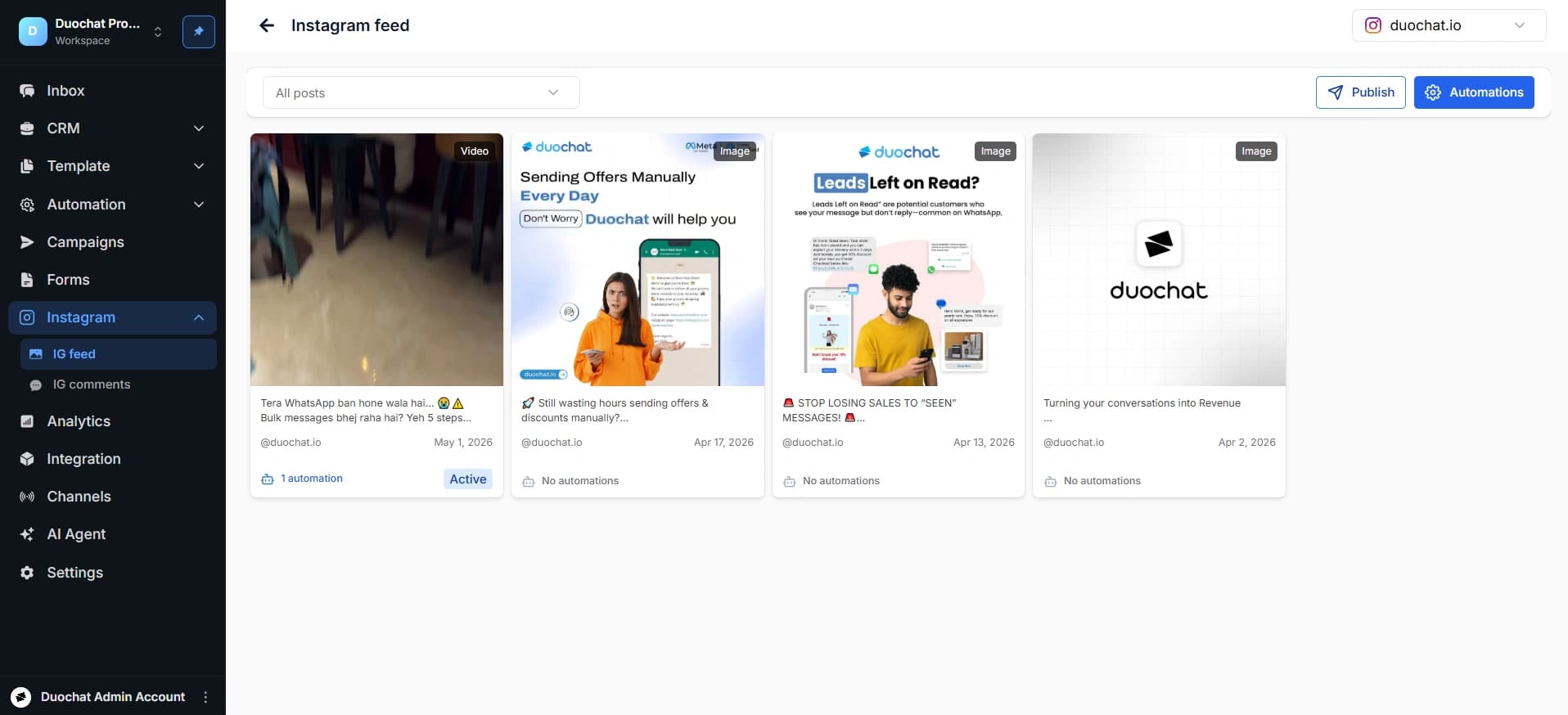Click the Channels broadcast icon
Image resolution: width=1568 pixels, height=715 pixels.
pos(27,497)
